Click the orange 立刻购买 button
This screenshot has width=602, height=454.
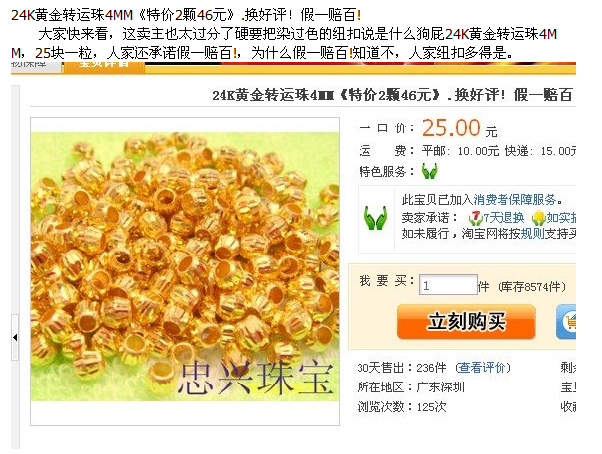click(466, 322)
